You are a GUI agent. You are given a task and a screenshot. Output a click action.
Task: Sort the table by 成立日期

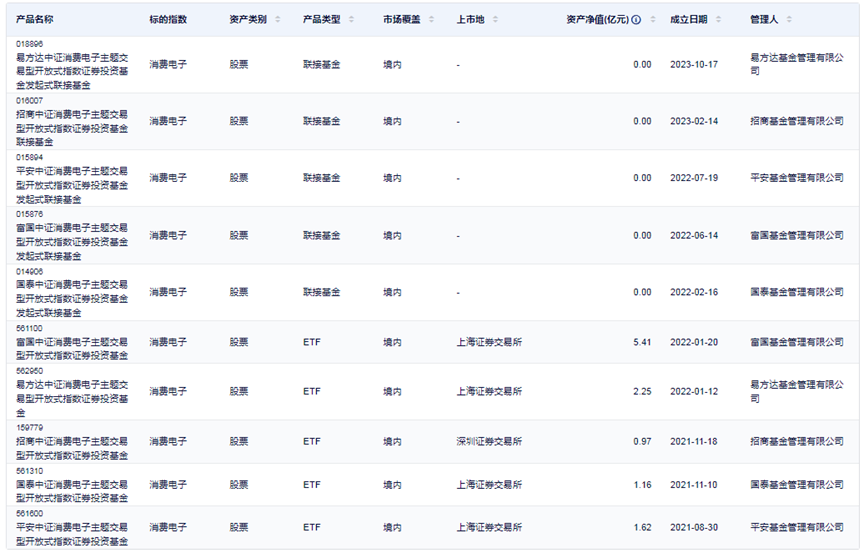719,20
